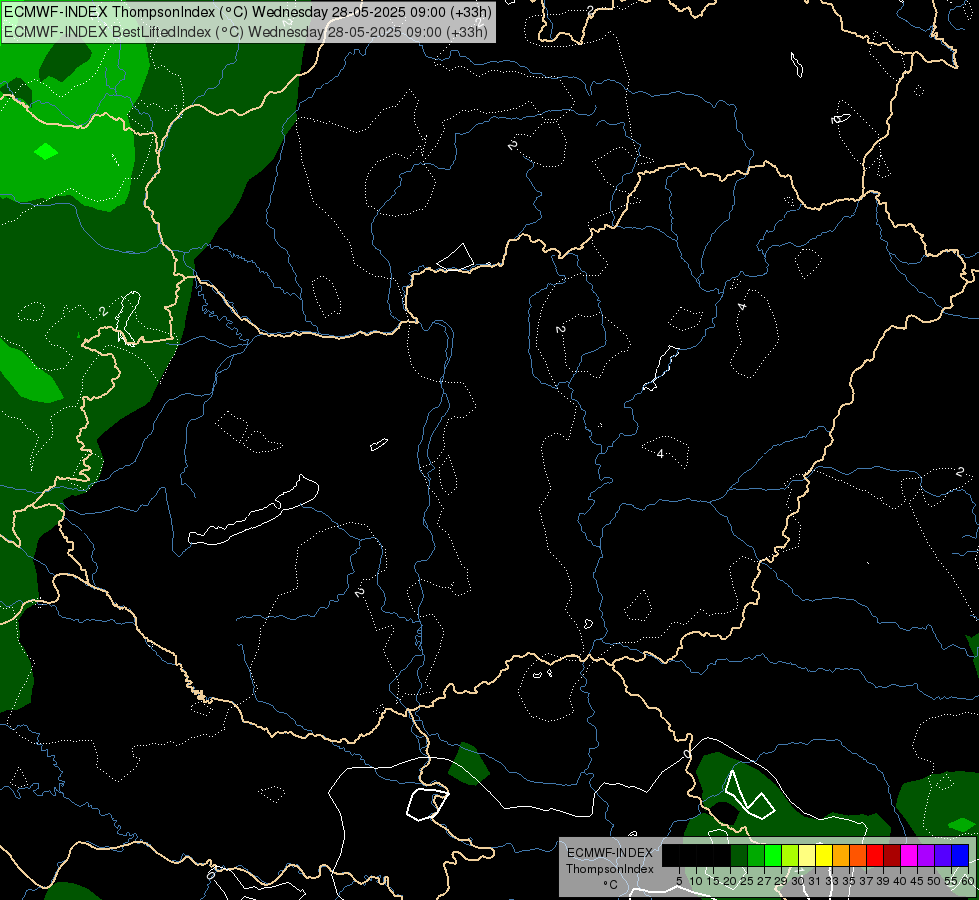Click the legend tick value 10

696,881
